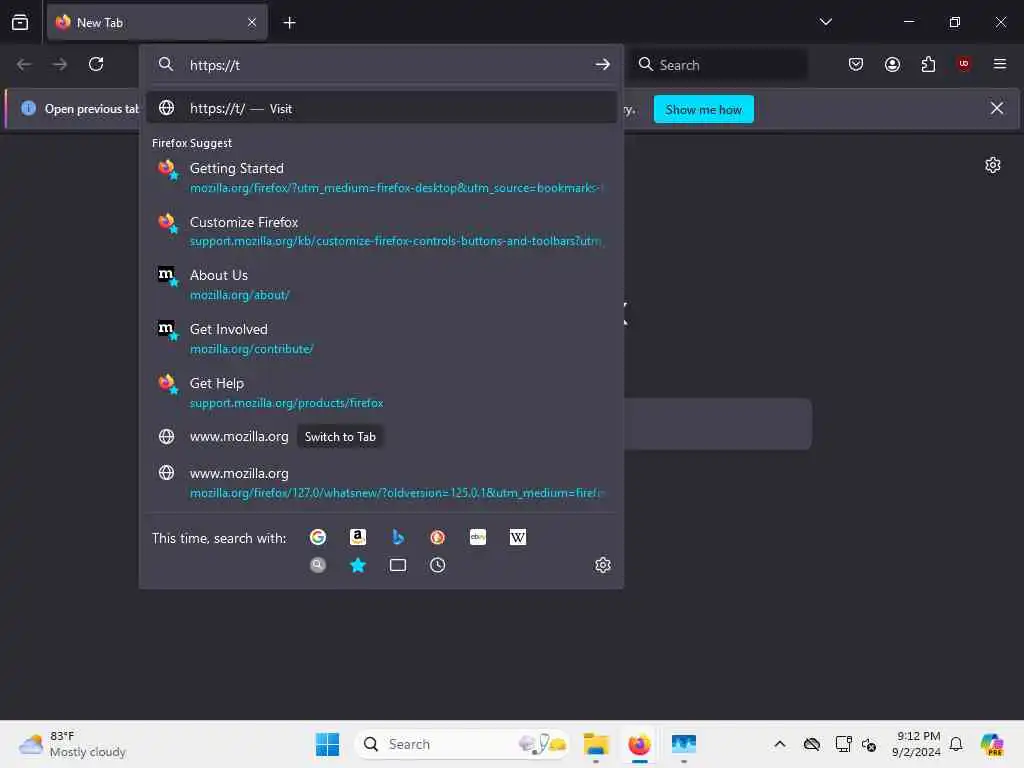Reload the current page
The width and height of the screenshot is (1024, 768).
96,64
